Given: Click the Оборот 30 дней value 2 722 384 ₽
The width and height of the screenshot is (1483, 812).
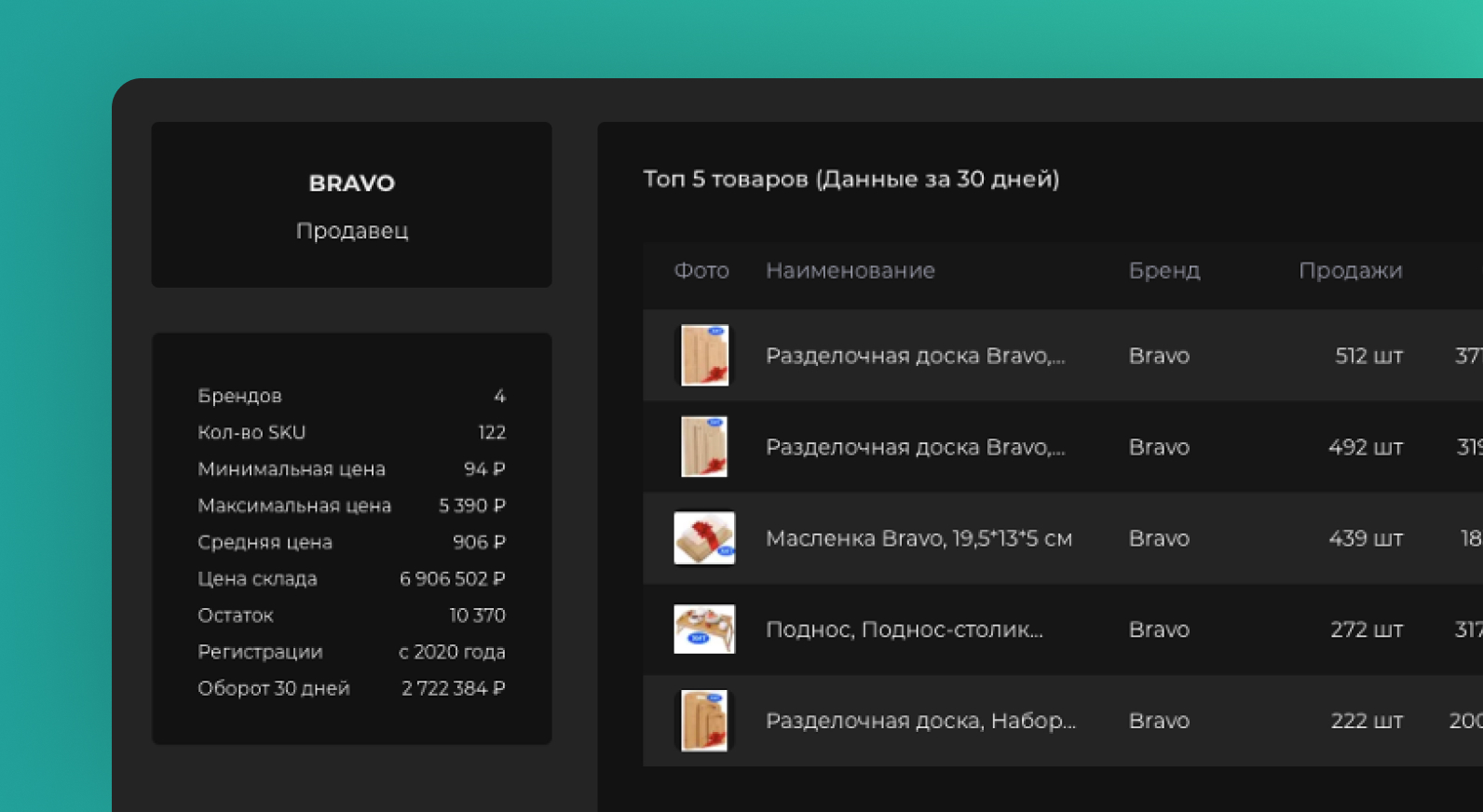Looking at the screenshot, I should point(453,688).
